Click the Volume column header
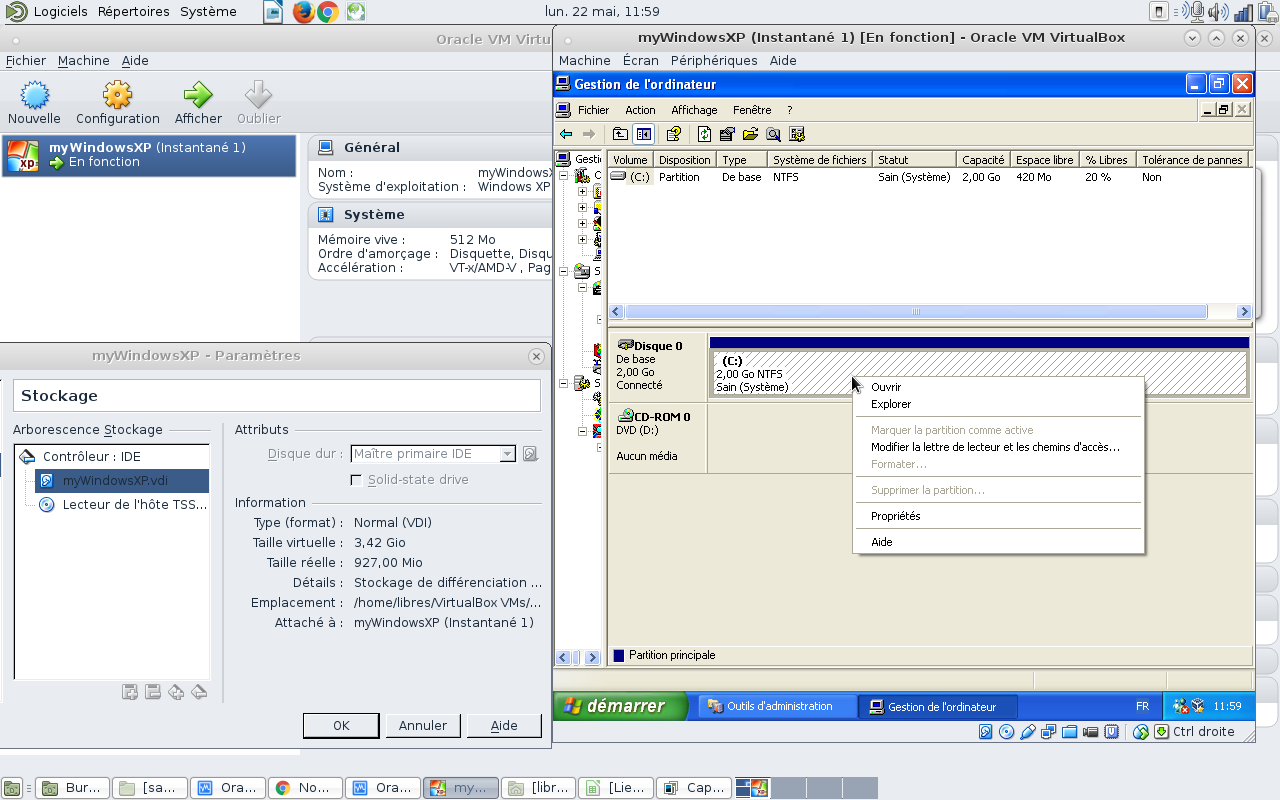The width and height of the screenshot is (1280, 800). click(x=630, y=160)
